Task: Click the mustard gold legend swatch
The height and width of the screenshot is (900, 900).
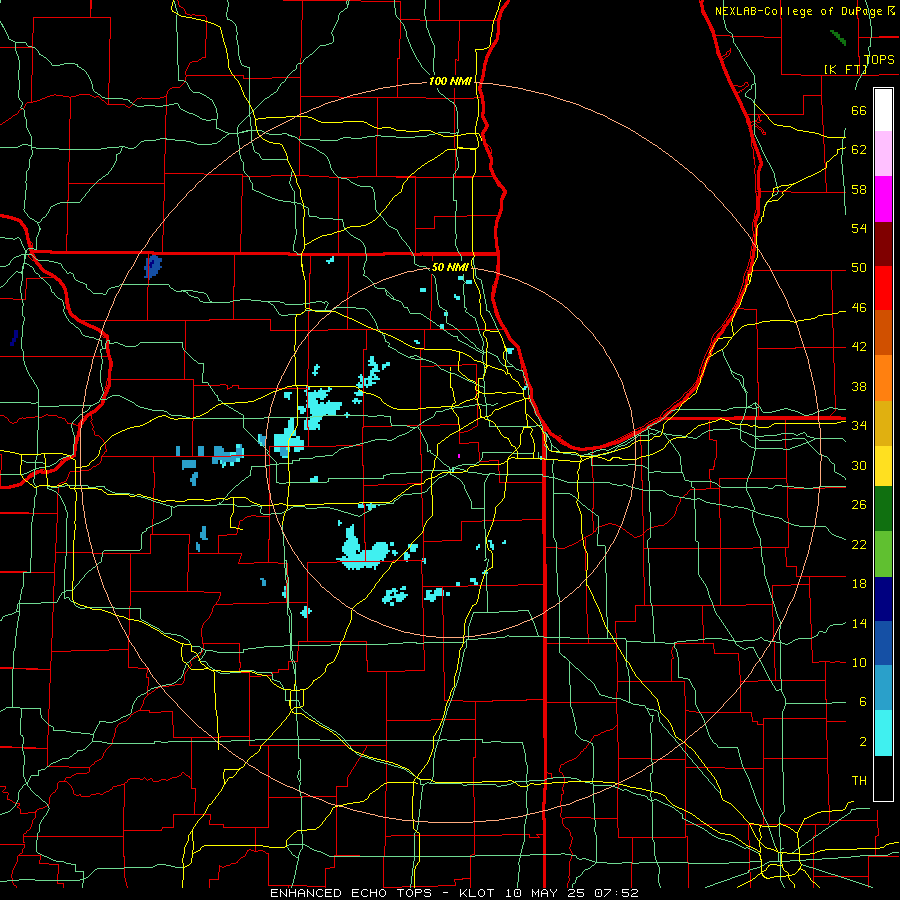Action: (x=883, y=422)
